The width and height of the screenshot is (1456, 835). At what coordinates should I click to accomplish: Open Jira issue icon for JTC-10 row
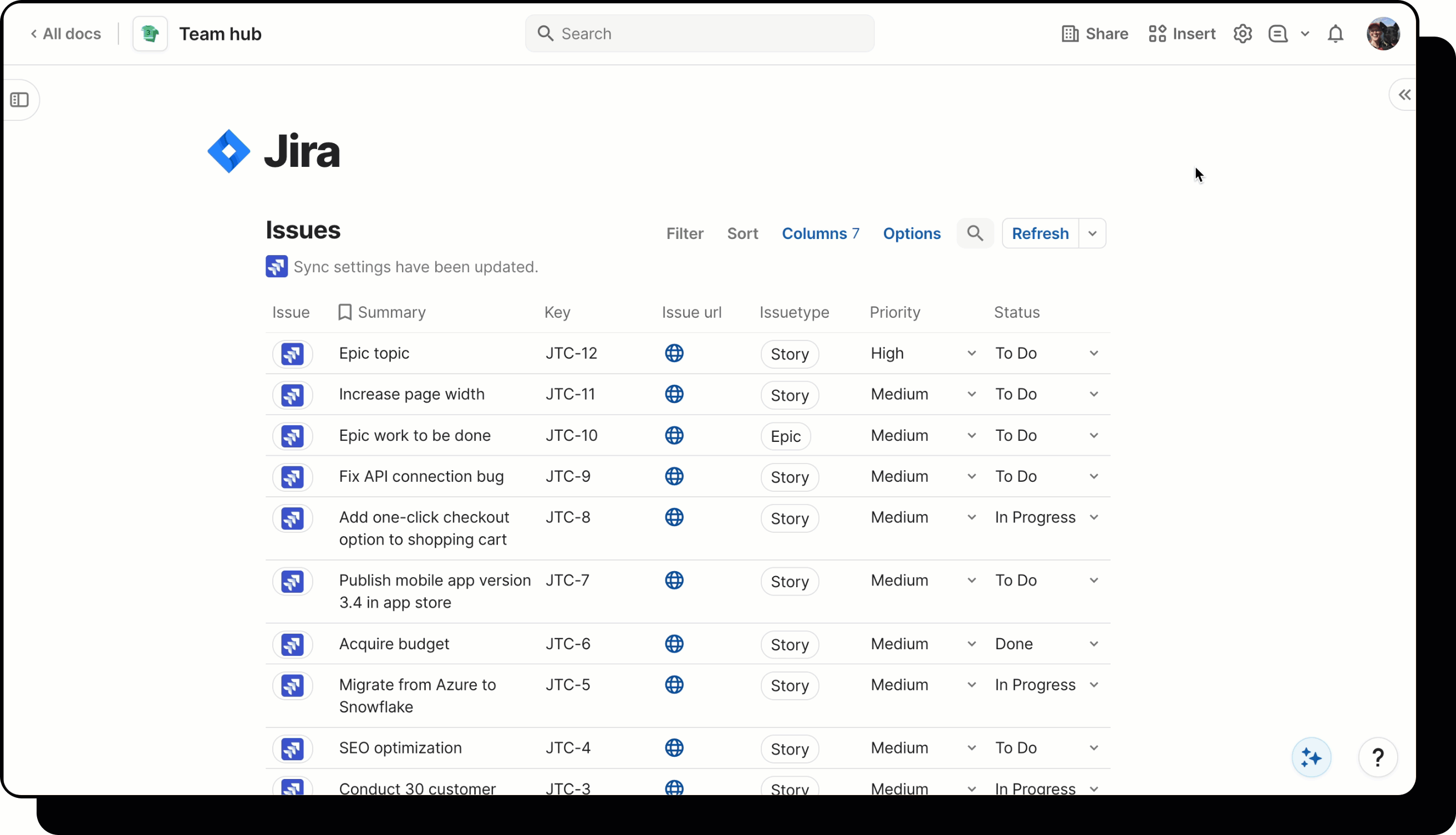tap(292, 436)
